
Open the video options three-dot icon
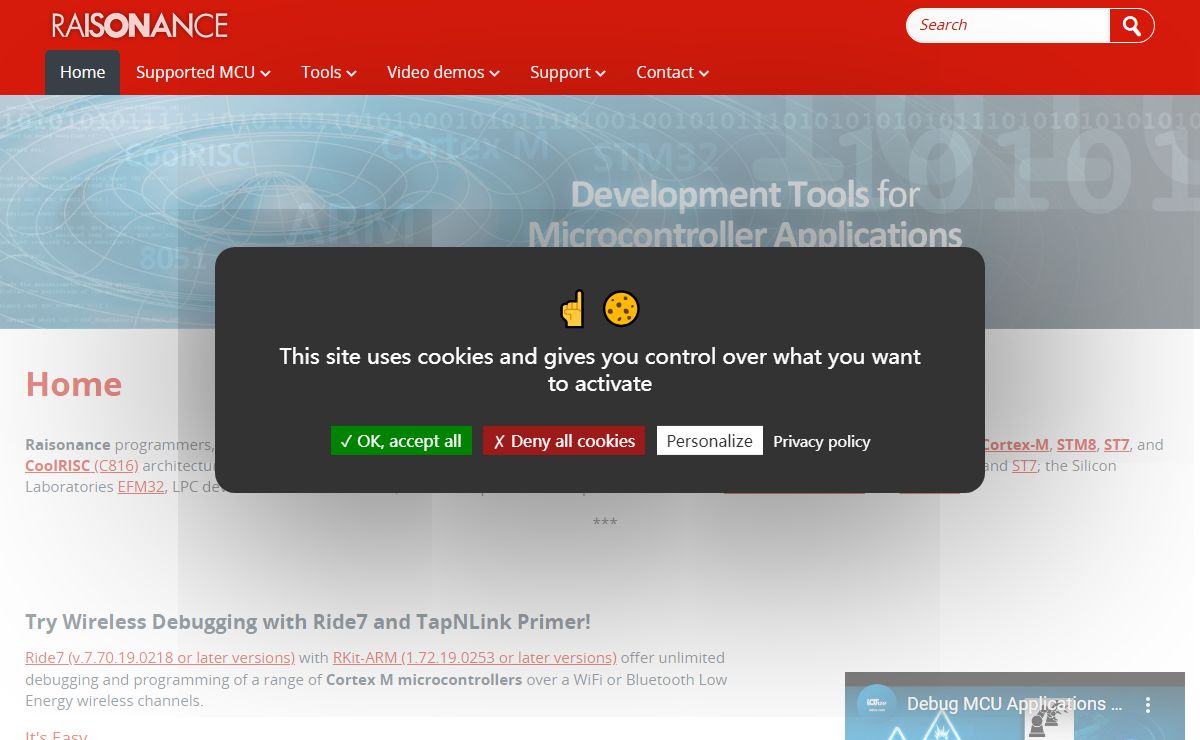coord(1148,704)
